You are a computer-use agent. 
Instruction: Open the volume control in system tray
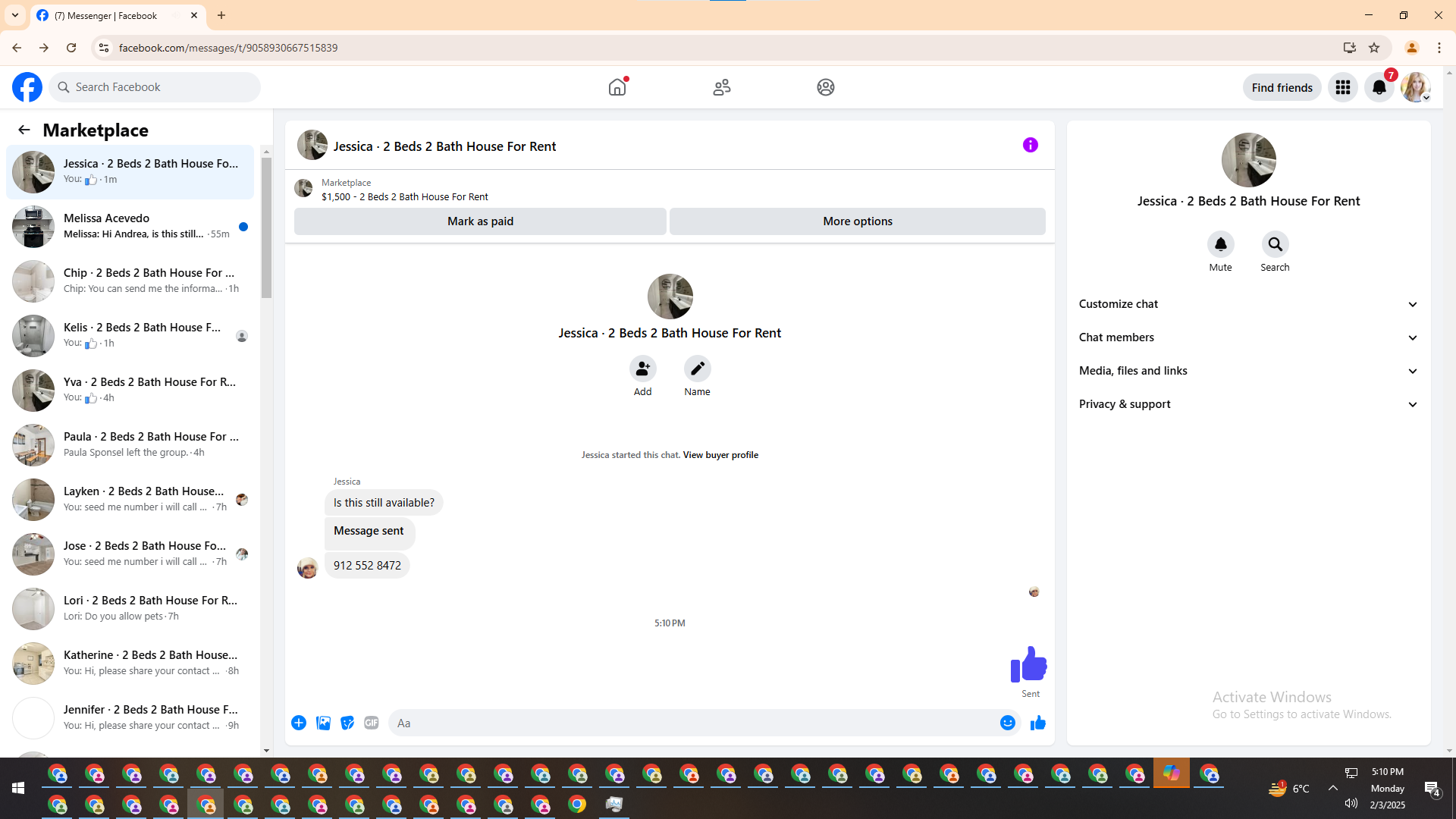tap(1351, 803)
